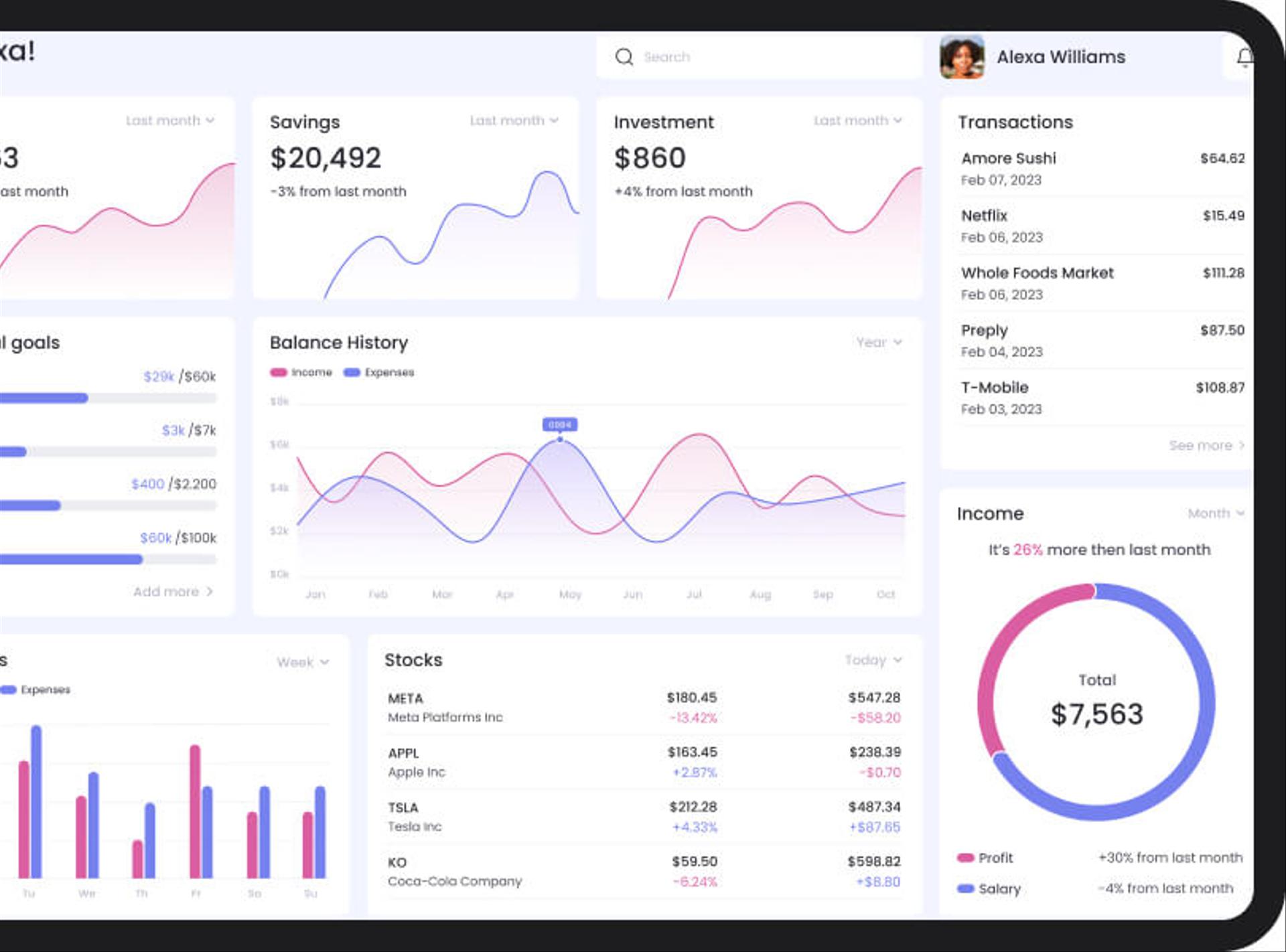Click Savings amount $20,492
Screen dimensions: 1286x952
pyautogui.click(x=326, y=158)
